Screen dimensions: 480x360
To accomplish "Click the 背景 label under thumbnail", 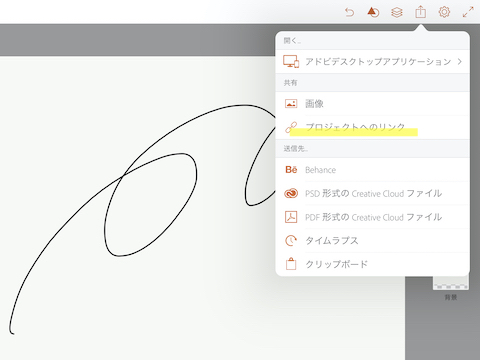I will coord(451,297).
